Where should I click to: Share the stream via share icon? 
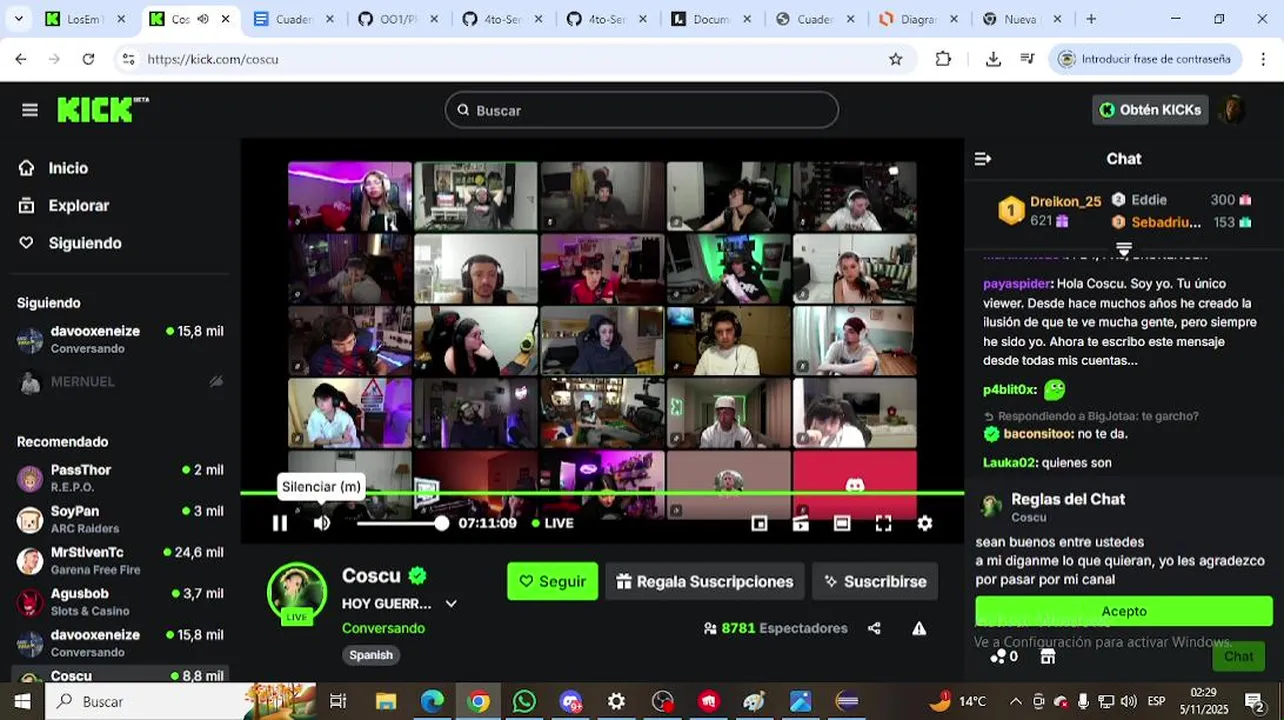pyautogui.click(x=874, y=628)
